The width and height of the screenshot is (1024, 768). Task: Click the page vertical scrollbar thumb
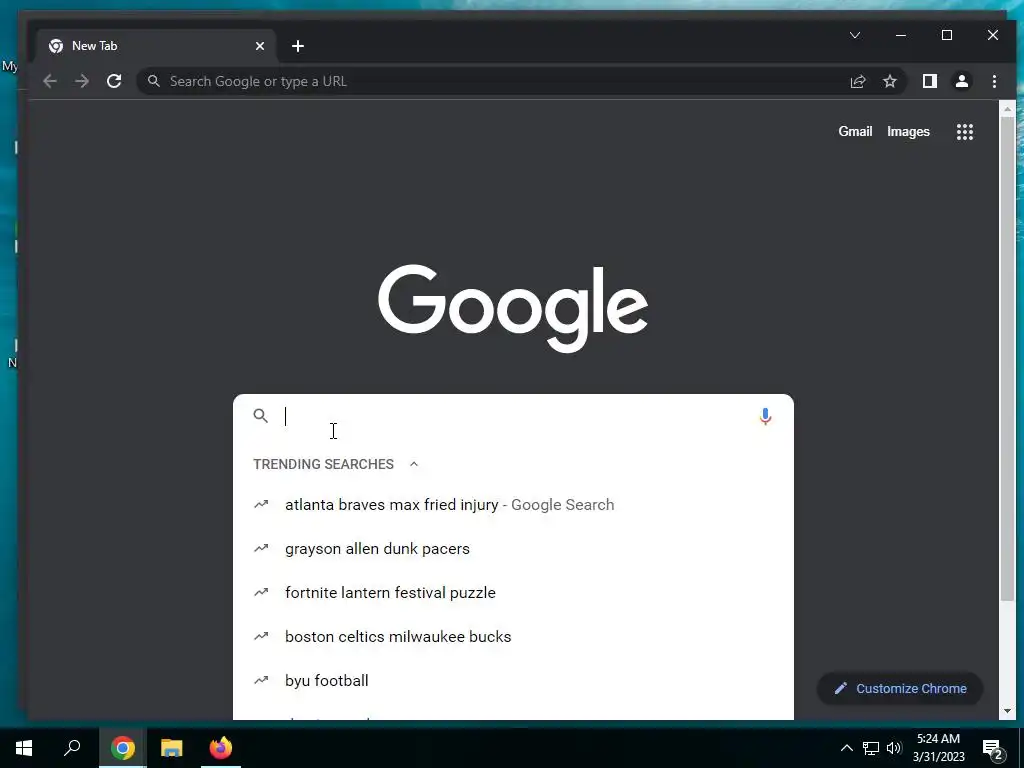[x=1007, y=359]
